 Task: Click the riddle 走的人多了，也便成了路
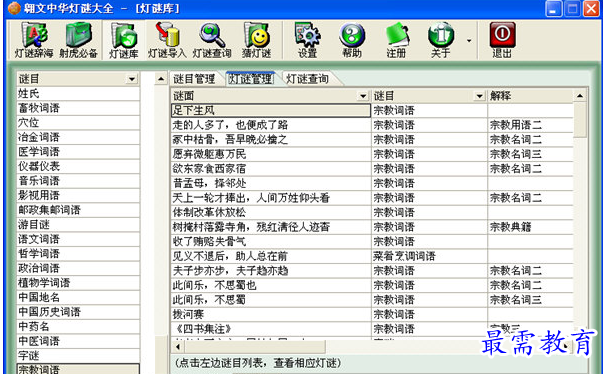point(271,125)
